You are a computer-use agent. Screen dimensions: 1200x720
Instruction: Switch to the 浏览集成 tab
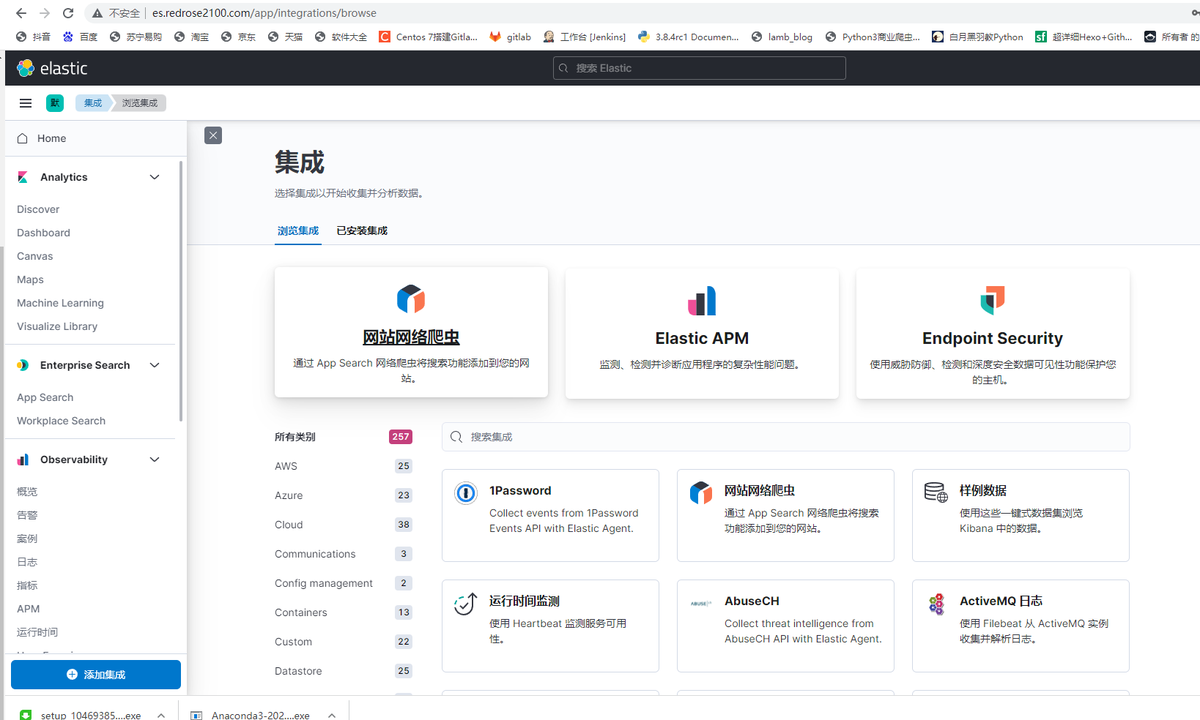[298, 231]
